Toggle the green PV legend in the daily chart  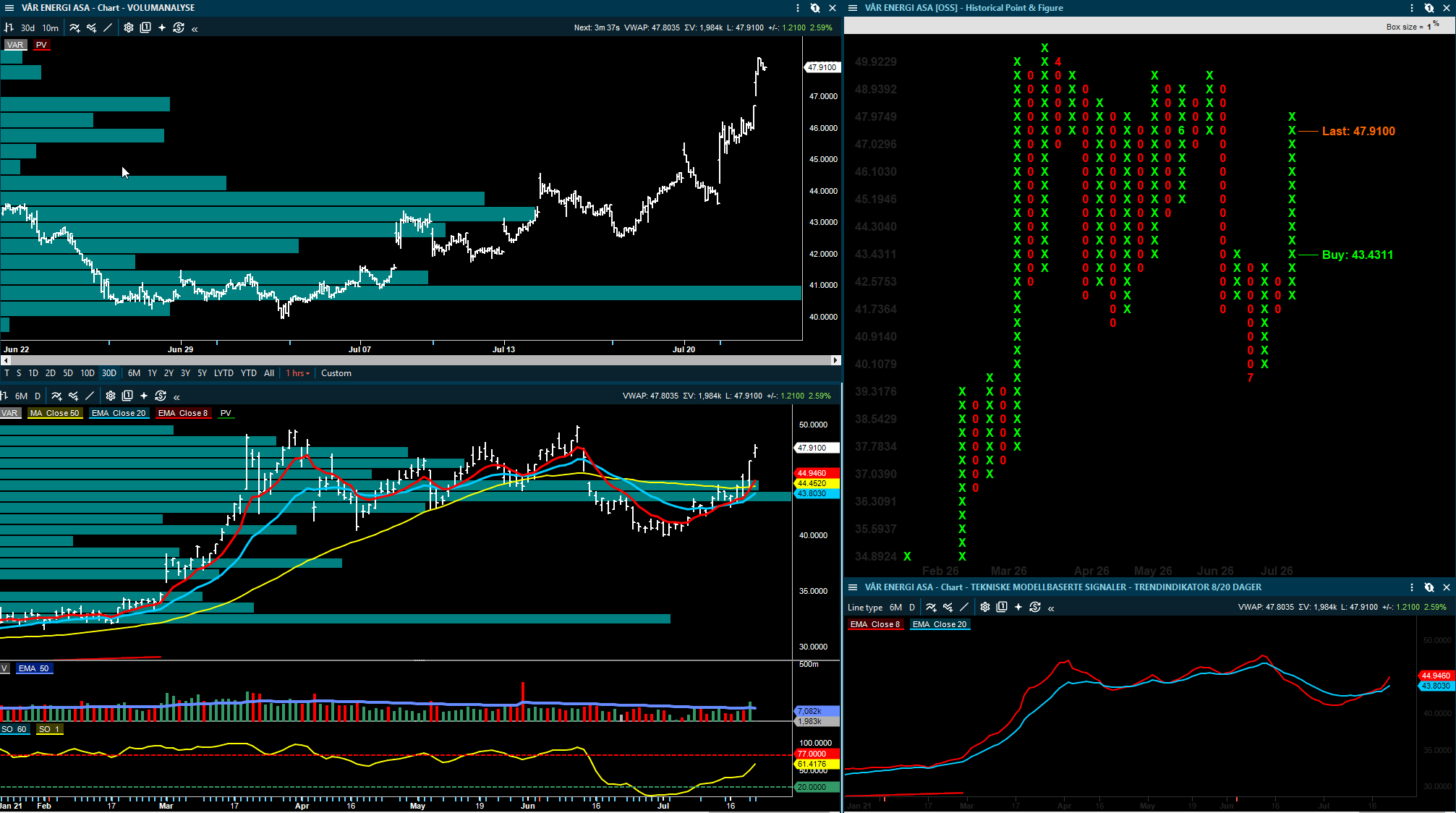click(x=226, y=413)
